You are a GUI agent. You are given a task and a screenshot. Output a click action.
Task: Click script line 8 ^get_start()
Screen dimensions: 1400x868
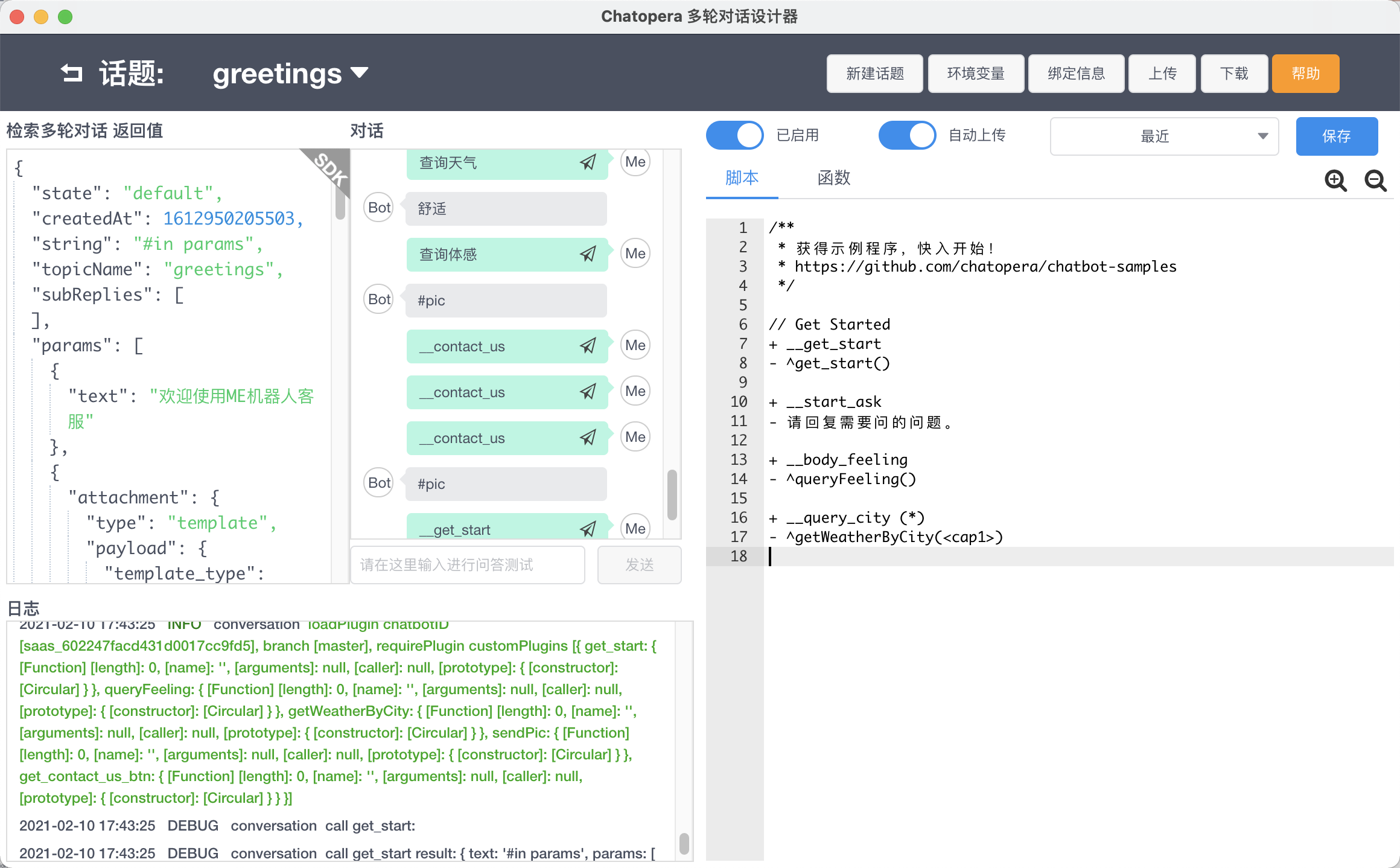click(829, 363)
